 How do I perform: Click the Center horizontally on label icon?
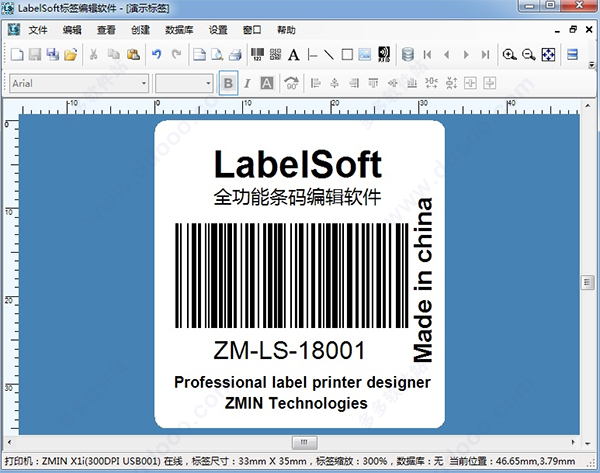470,83
